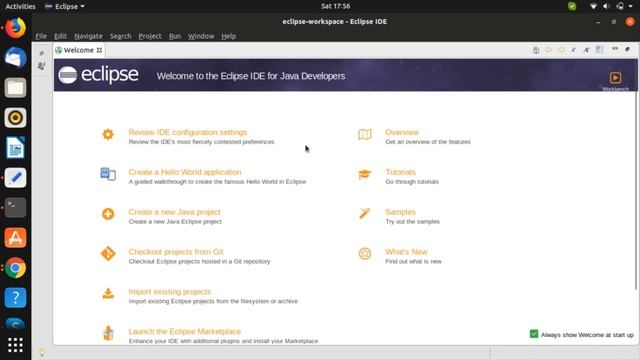Click the Eclipse Marketplace bag icon

108,333
